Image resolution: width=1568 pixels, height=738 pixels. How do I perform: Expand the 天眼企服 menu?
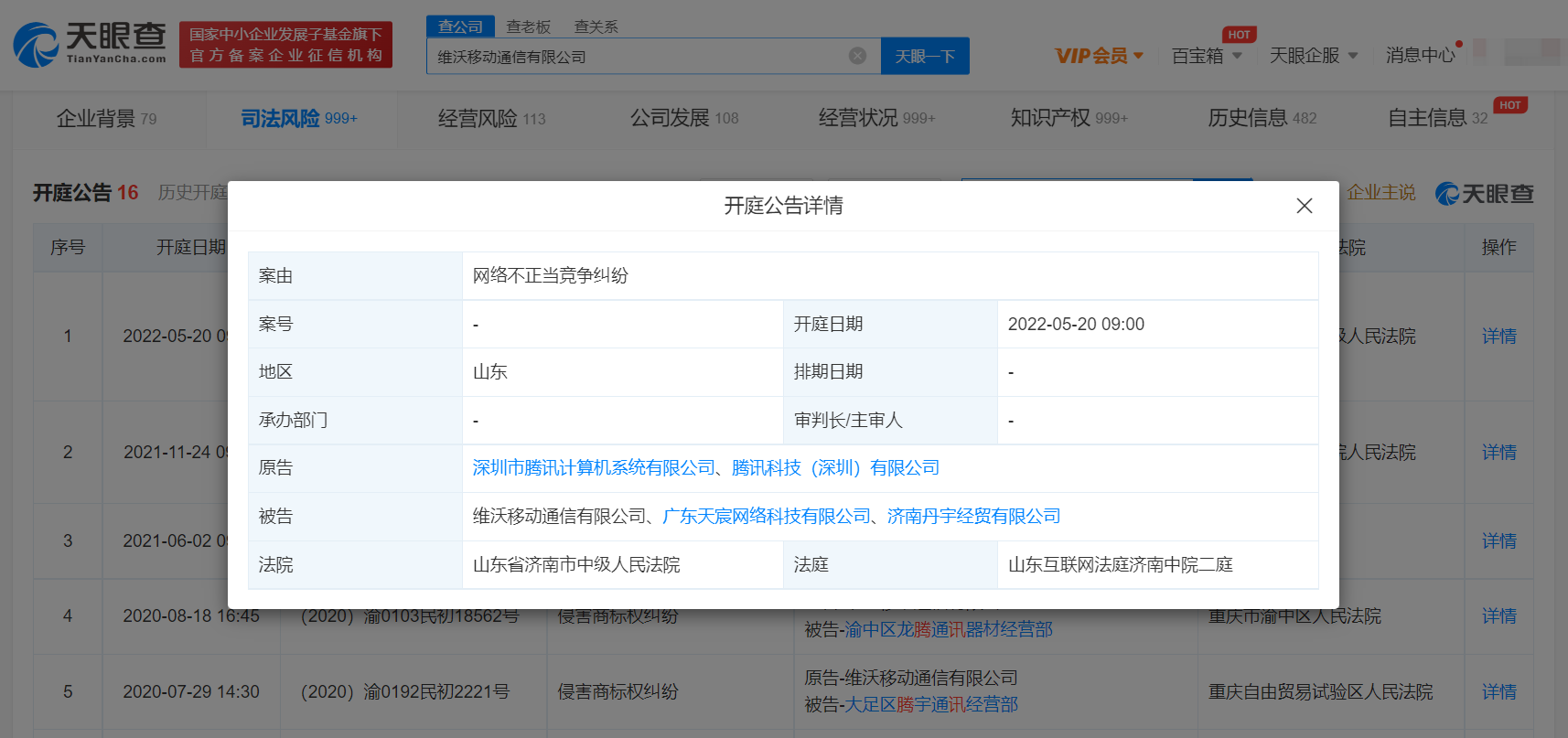tap(1314, 56)
